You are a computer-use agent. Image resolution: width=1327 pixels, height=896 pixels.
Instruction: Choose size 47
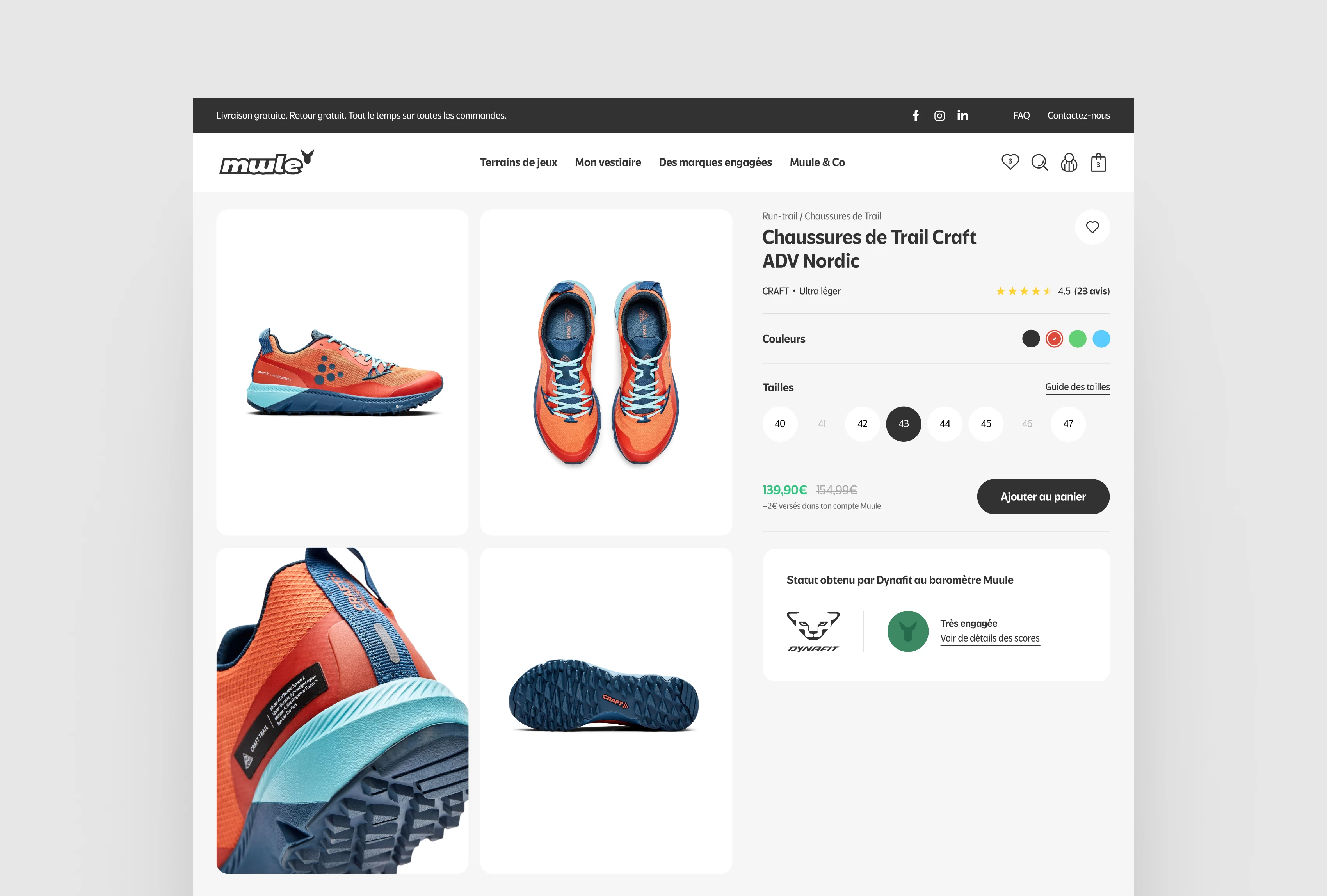pyautogui.click(x=1068, y=424)
